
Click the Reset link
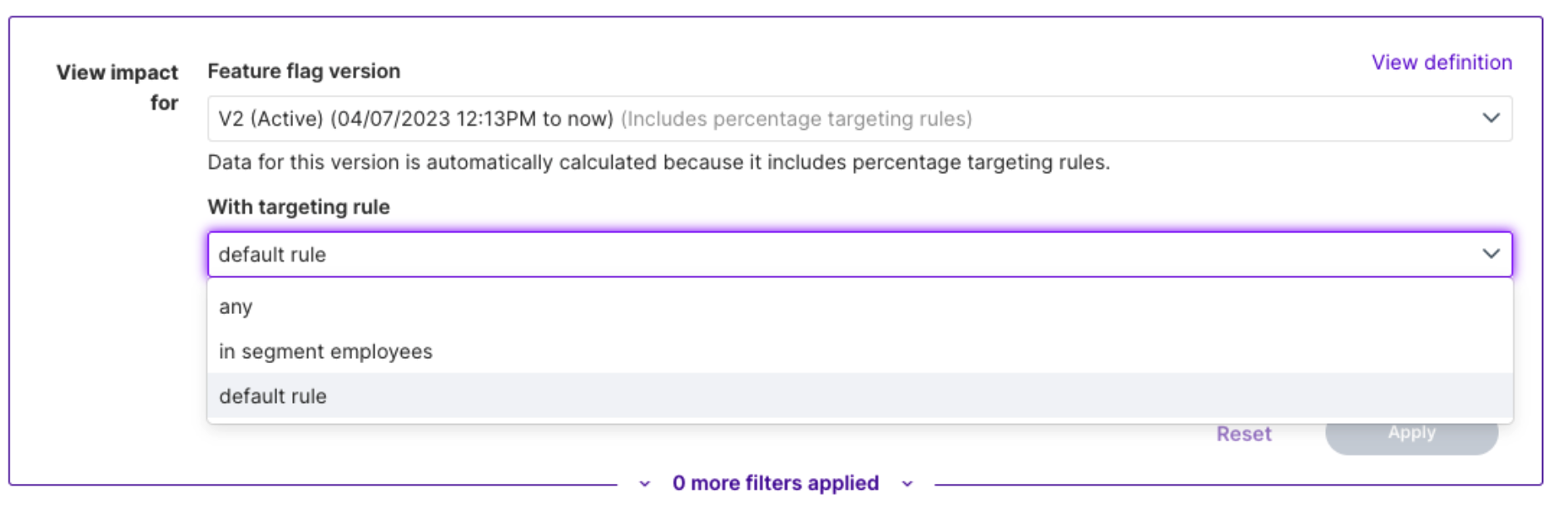pyautogui.click(x=1243, y=434)
